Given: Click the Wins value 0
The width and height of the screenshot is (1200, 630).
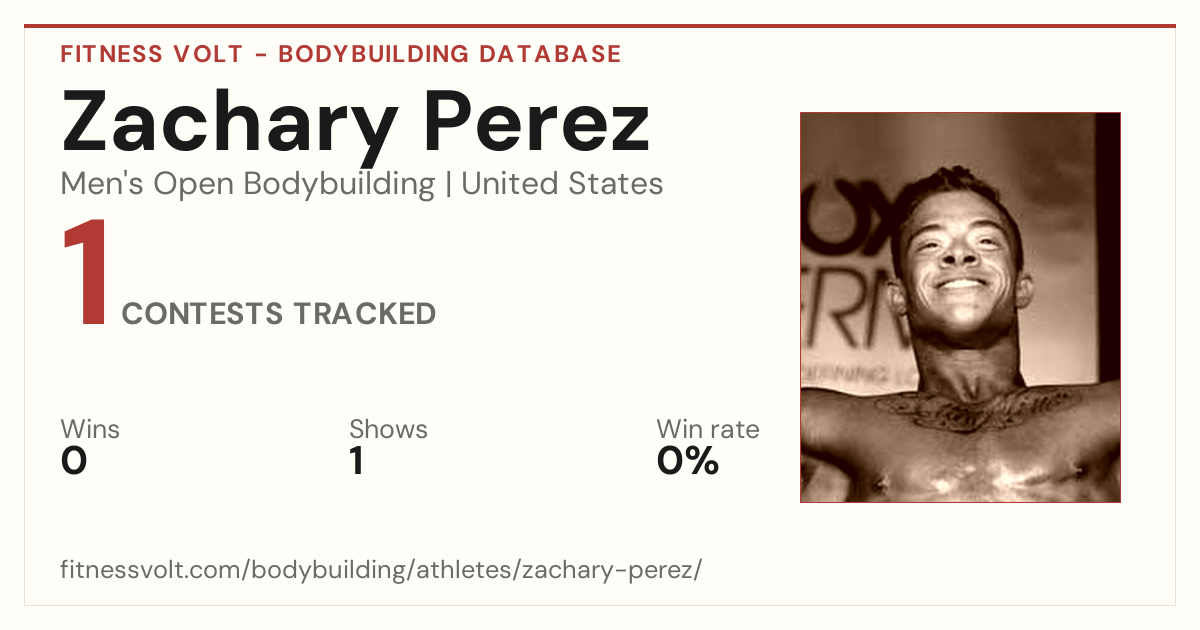Looking at the screenshot, I should click(x=74, y=461).
